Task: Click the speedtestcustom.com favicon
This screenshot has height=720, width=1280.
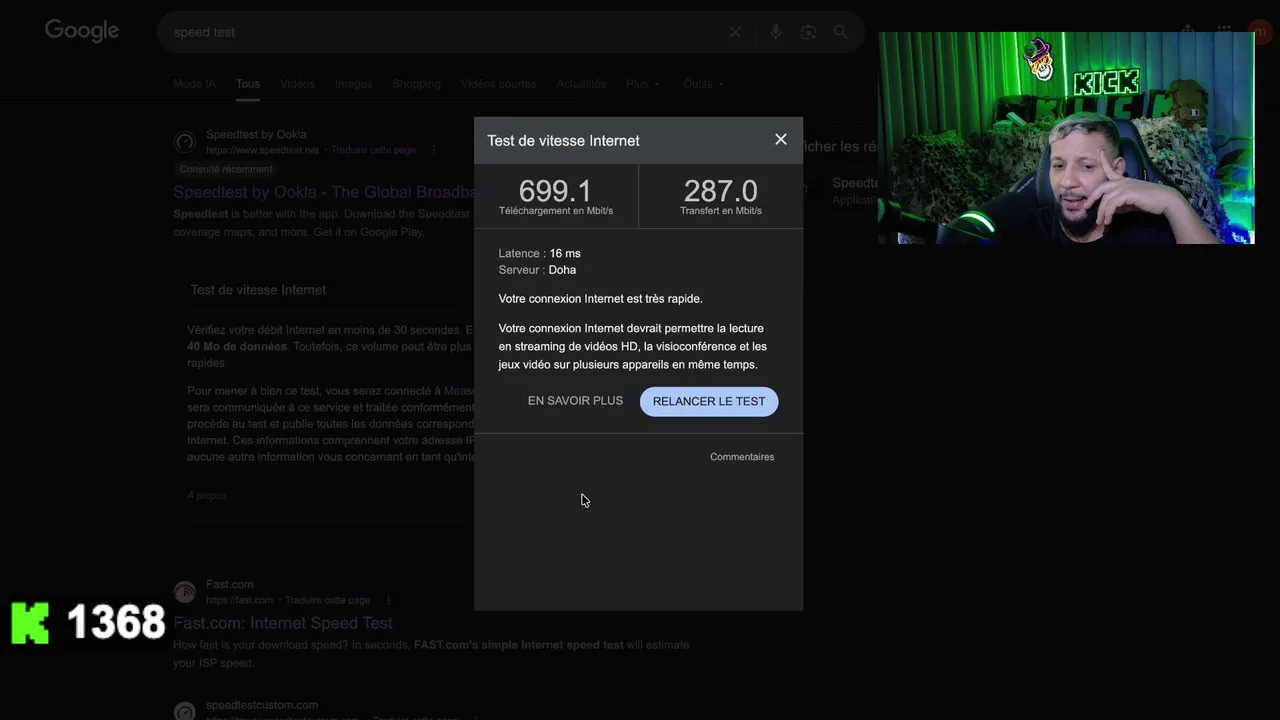Action: click(x=184, y=712)
